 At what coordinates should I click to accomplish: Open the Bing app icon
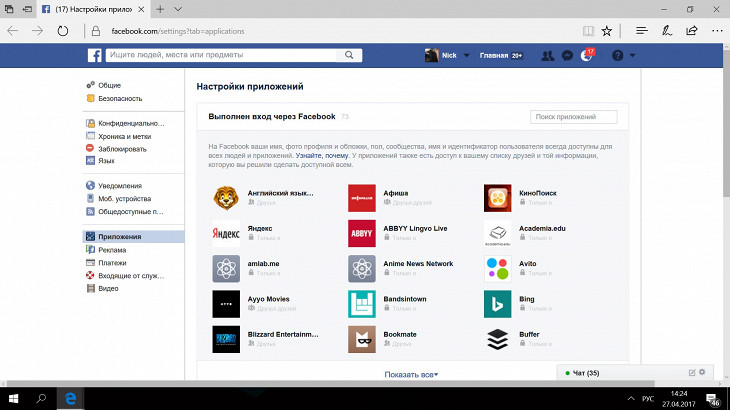point(497,303)
